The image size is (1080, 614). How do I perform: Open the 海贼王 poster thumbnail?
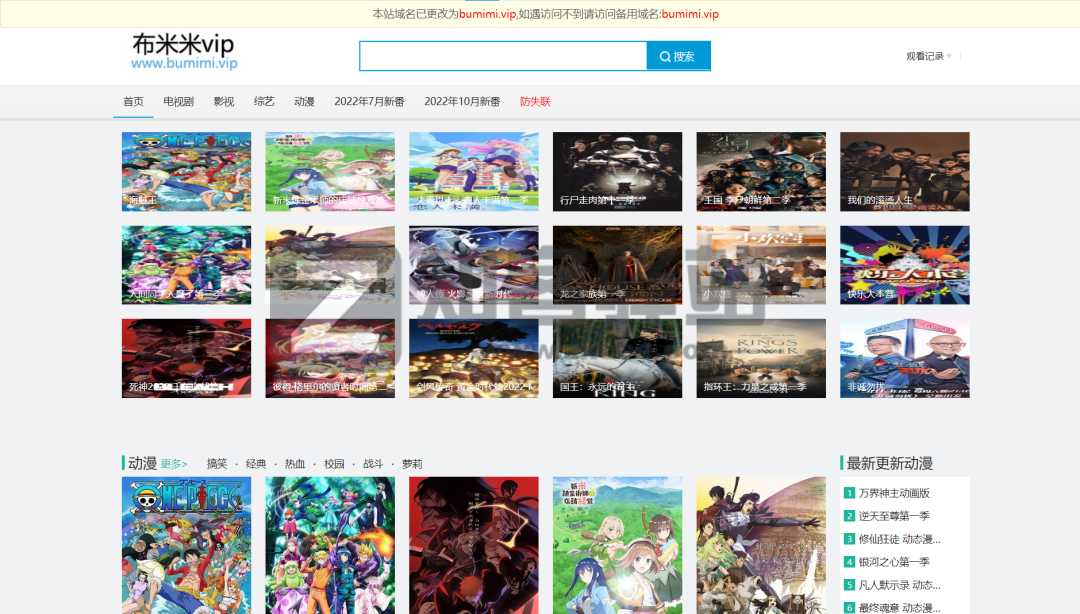pyautogui.click(x=185, y=171)
